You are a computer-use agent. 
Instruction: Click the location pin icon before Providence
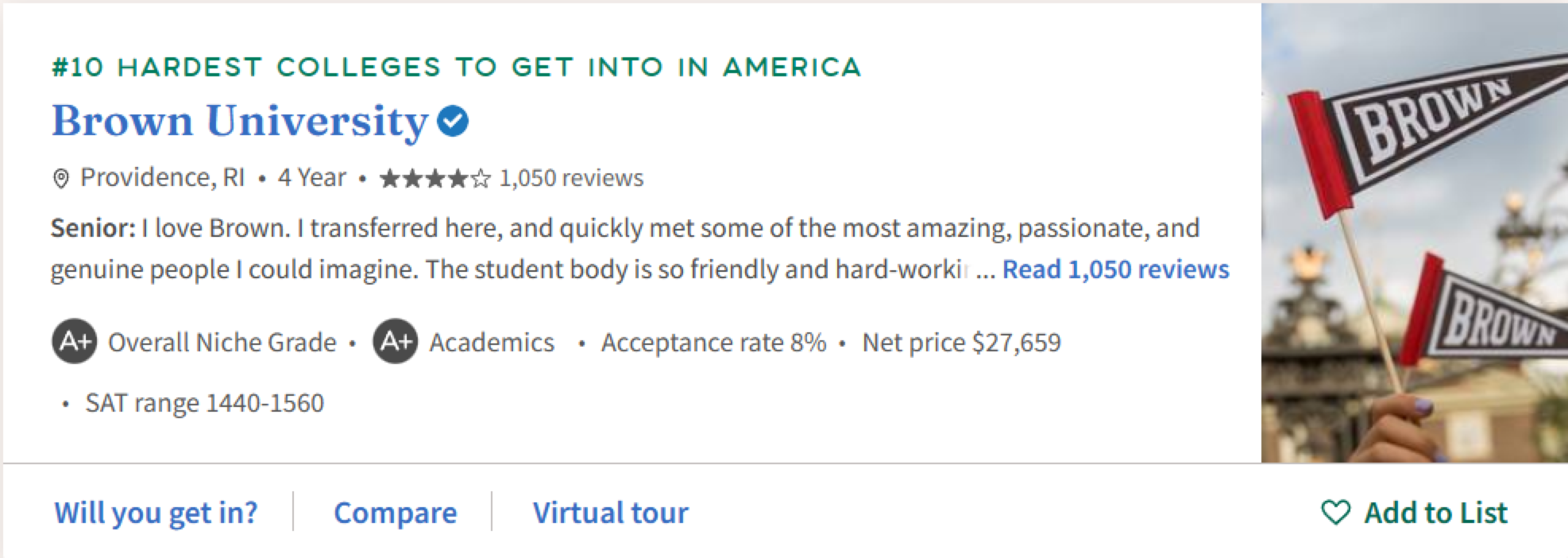coord(60,179)
